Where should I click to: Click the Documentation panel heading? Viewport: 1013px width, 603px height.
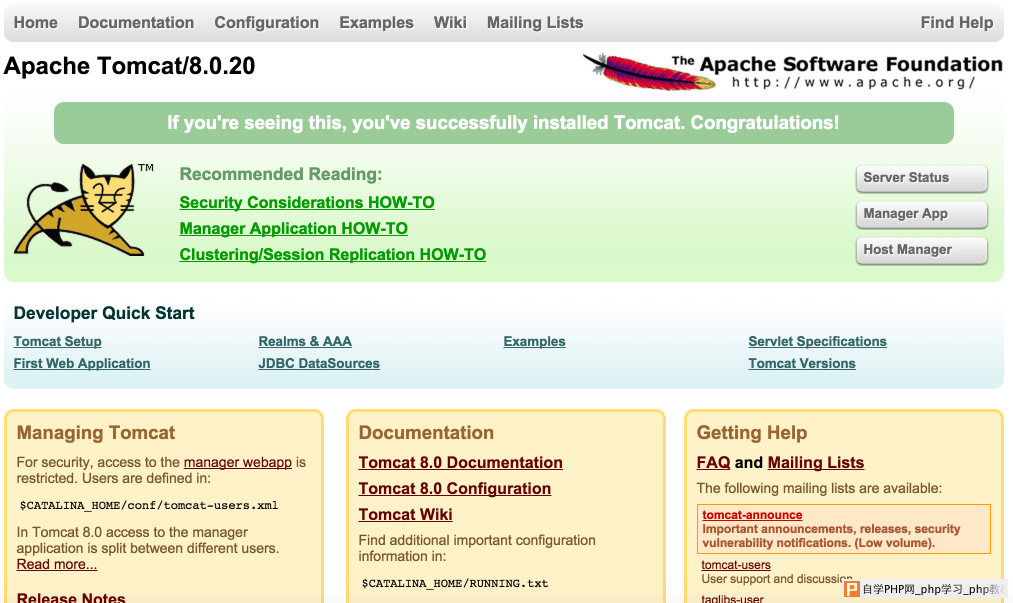click(x=426, y=432)
